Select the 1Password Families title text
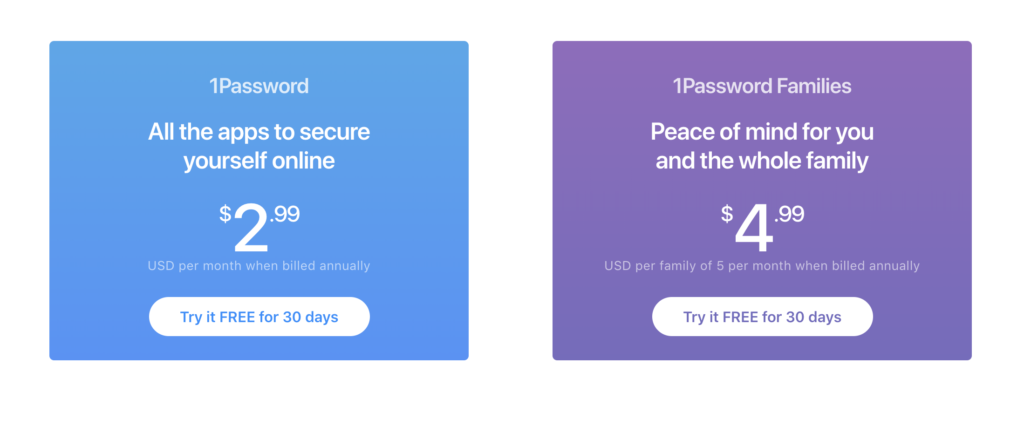 click(762, 86)
